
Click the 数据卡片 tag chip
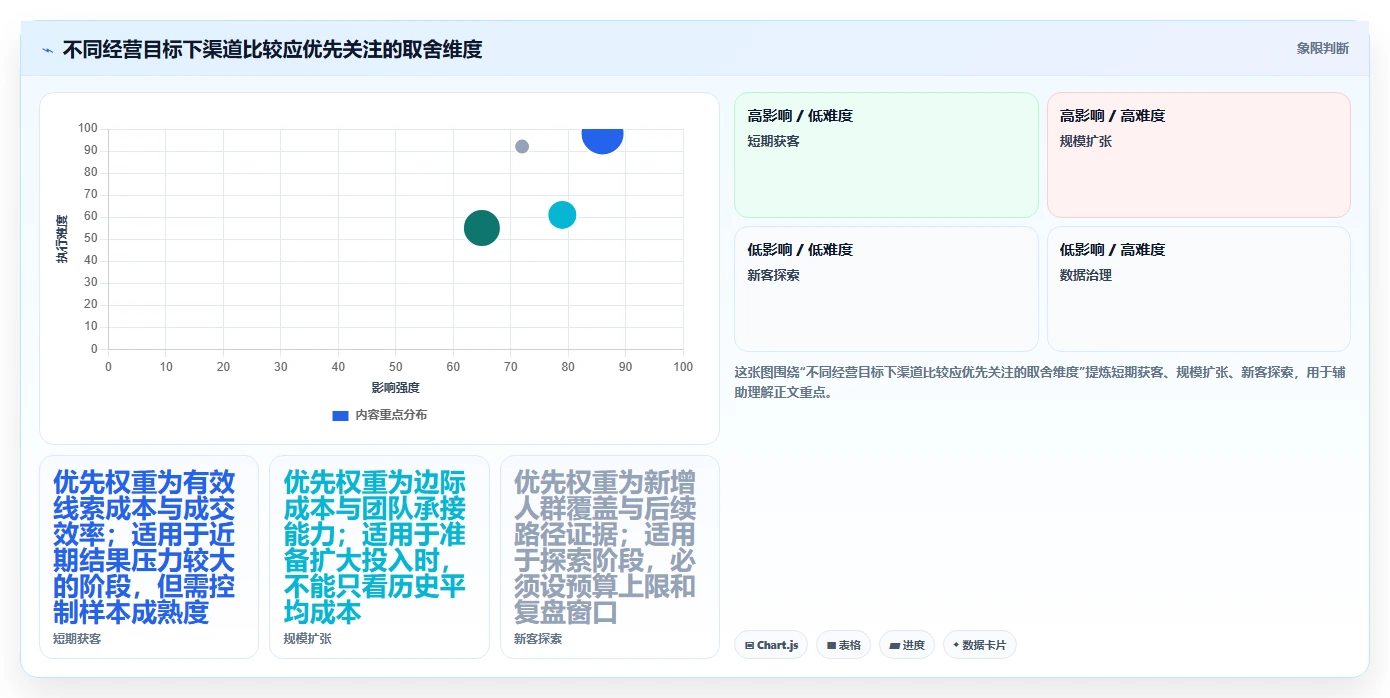pyautogui.click(x=979, y=645)
